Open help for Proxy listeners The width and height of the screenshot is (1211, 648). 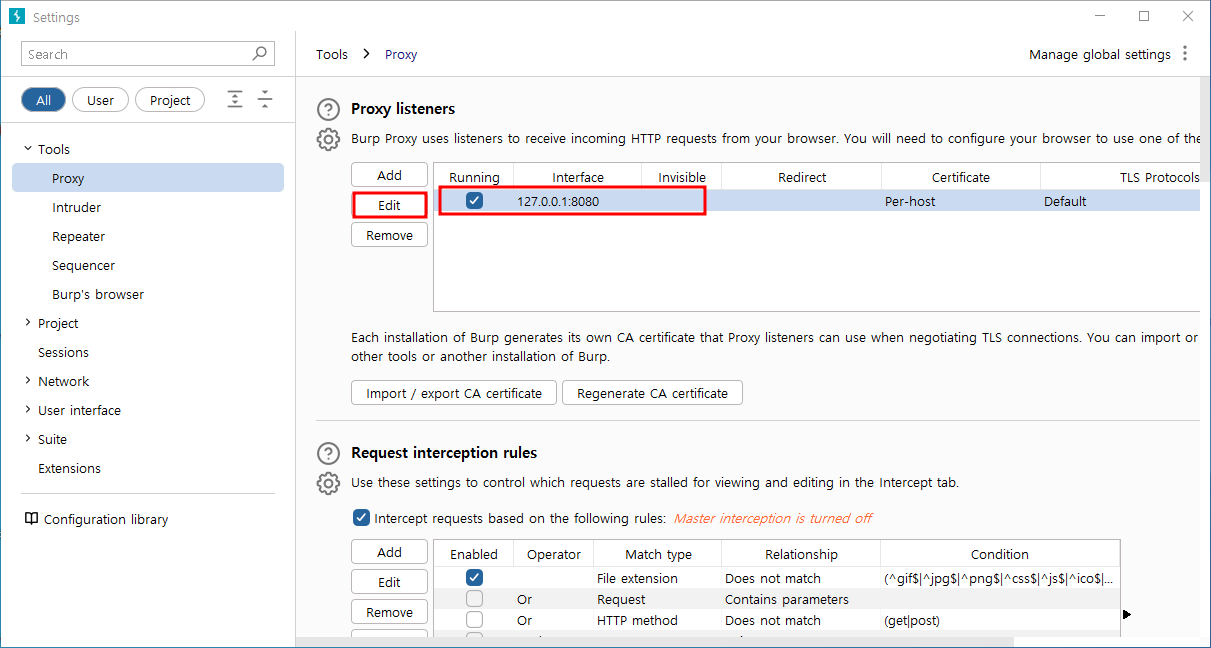[328, 109]
